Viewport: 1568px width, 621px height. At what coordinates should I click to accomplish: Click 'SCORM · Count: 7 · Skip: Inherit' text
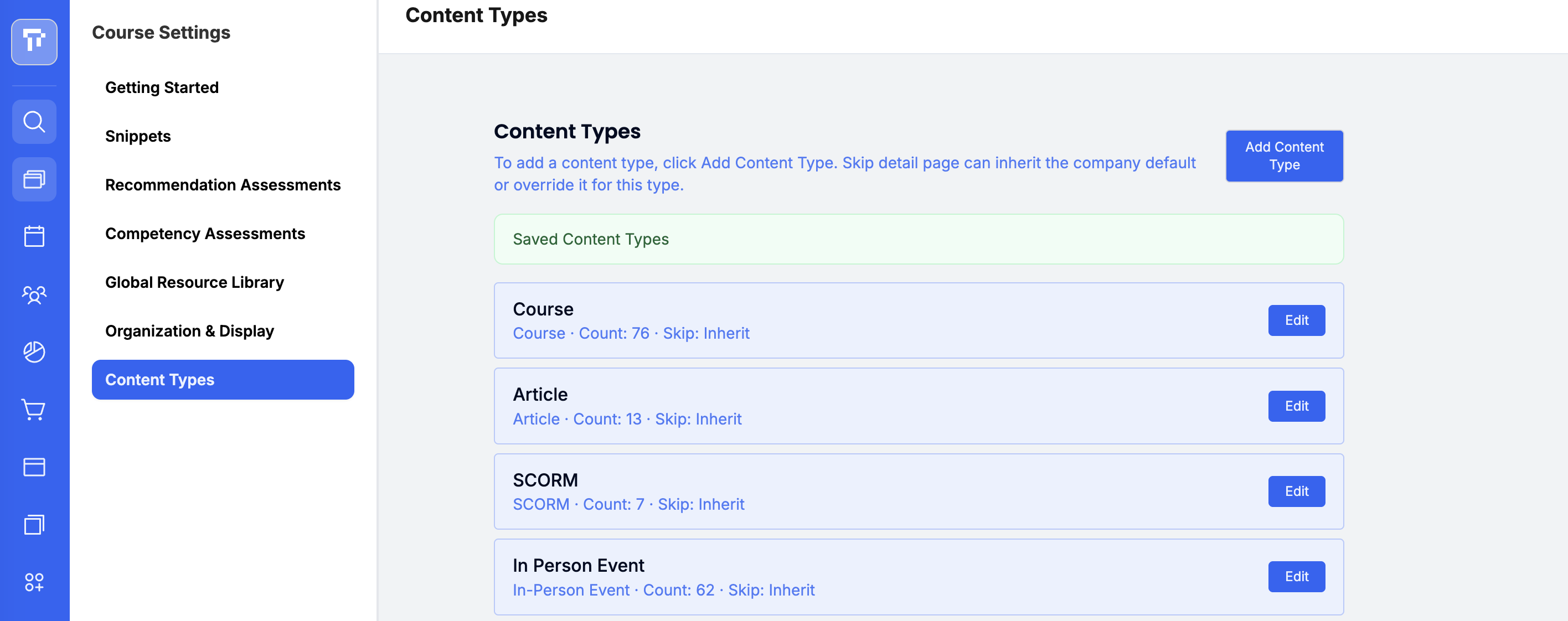pos(628,504)
